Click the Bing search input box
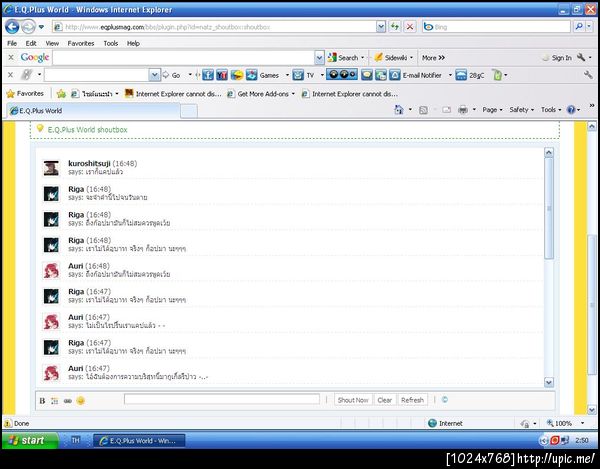This screenshot has width=600, height=469. point(496,27)
